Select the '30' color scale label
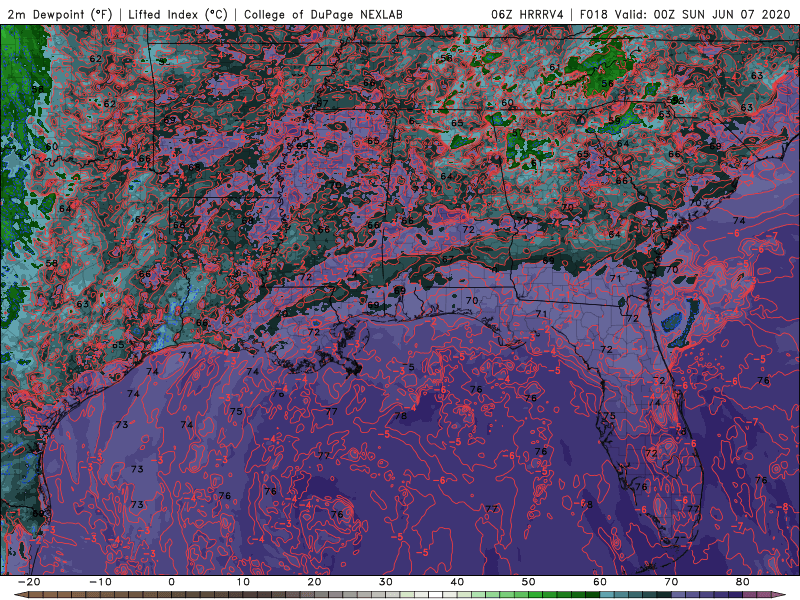Screen dimensions: 800x600 pyautogui.click(x=386, y=582)
